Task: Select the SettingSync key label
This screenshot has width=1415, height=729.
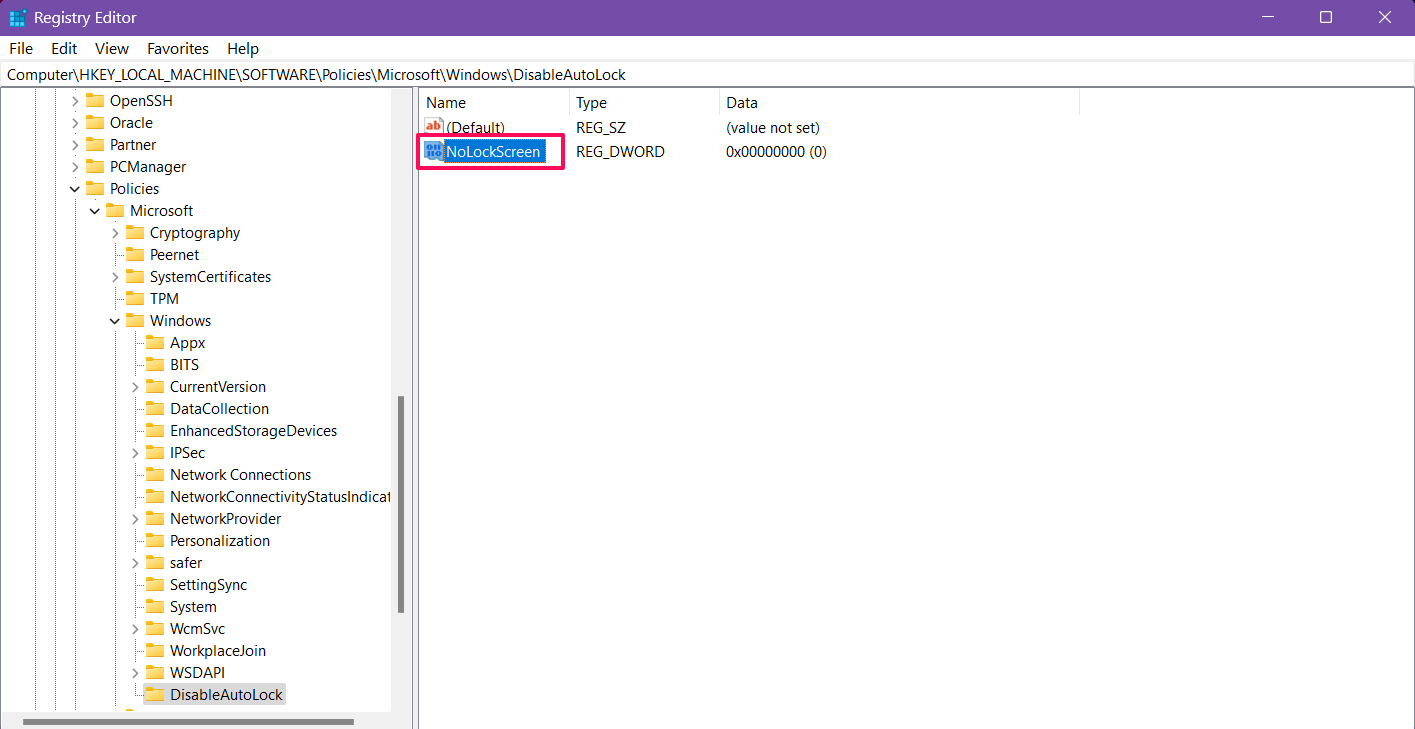Action: point(208,584)
